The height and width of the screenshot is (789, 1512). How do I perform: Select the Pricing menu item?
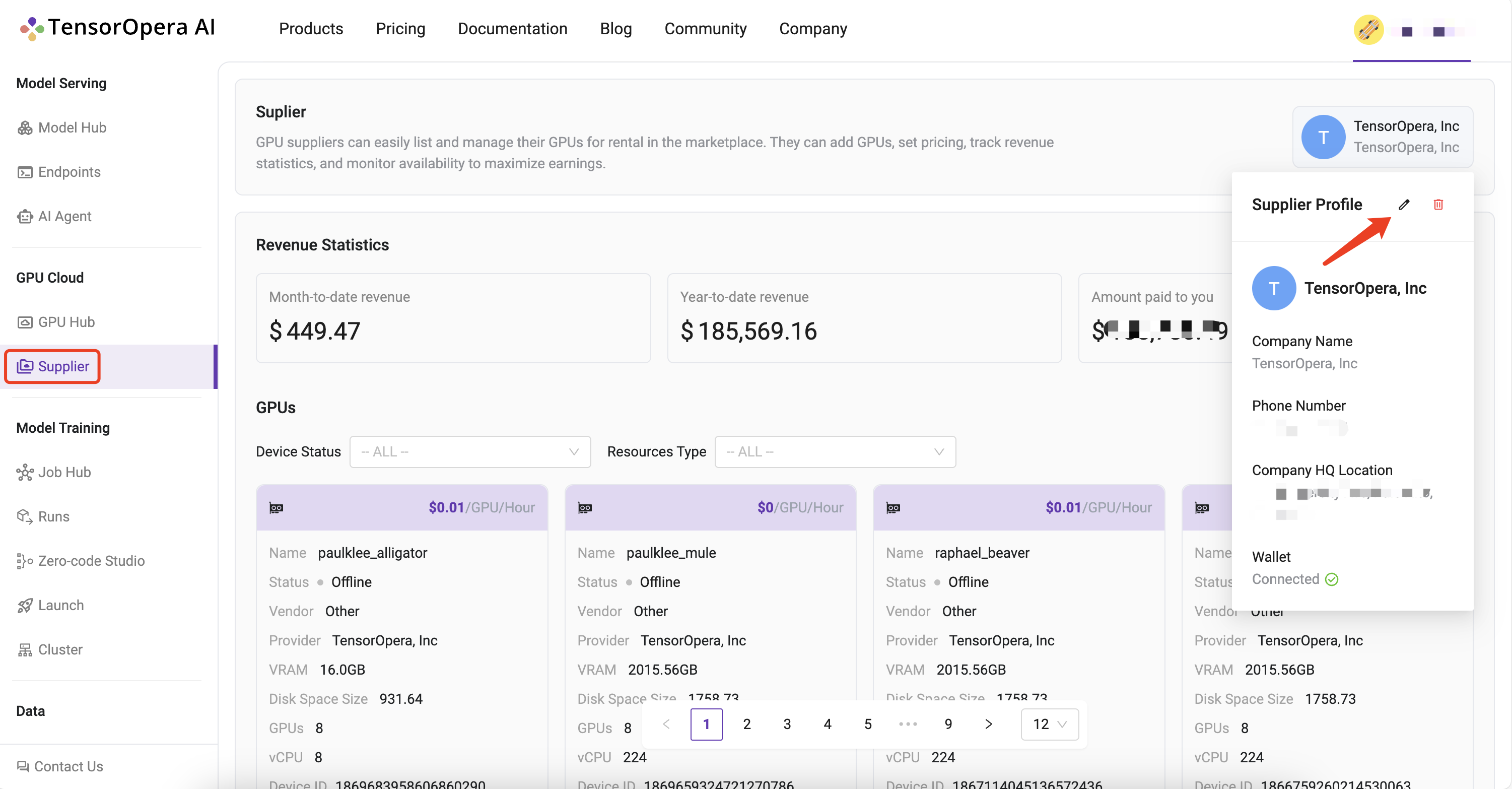(400, 28)
